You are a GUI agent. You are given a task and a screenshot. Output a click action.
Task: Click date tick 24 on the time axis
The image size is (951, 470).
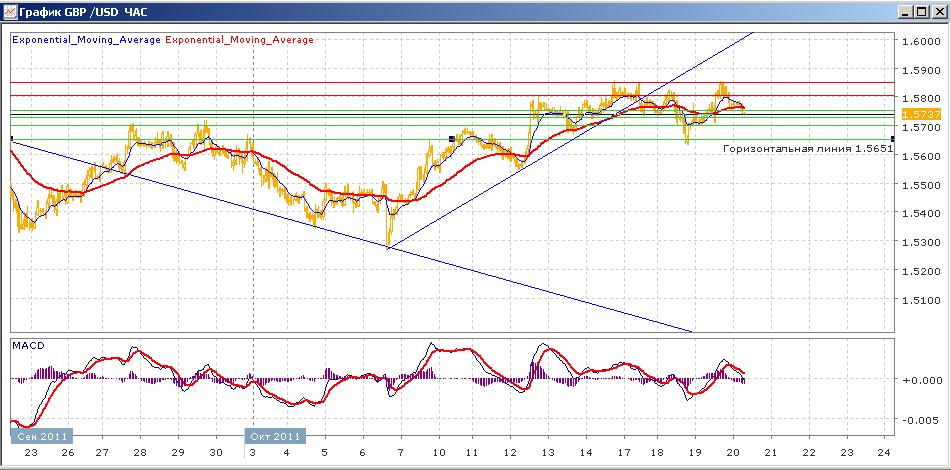coord(884,452)
